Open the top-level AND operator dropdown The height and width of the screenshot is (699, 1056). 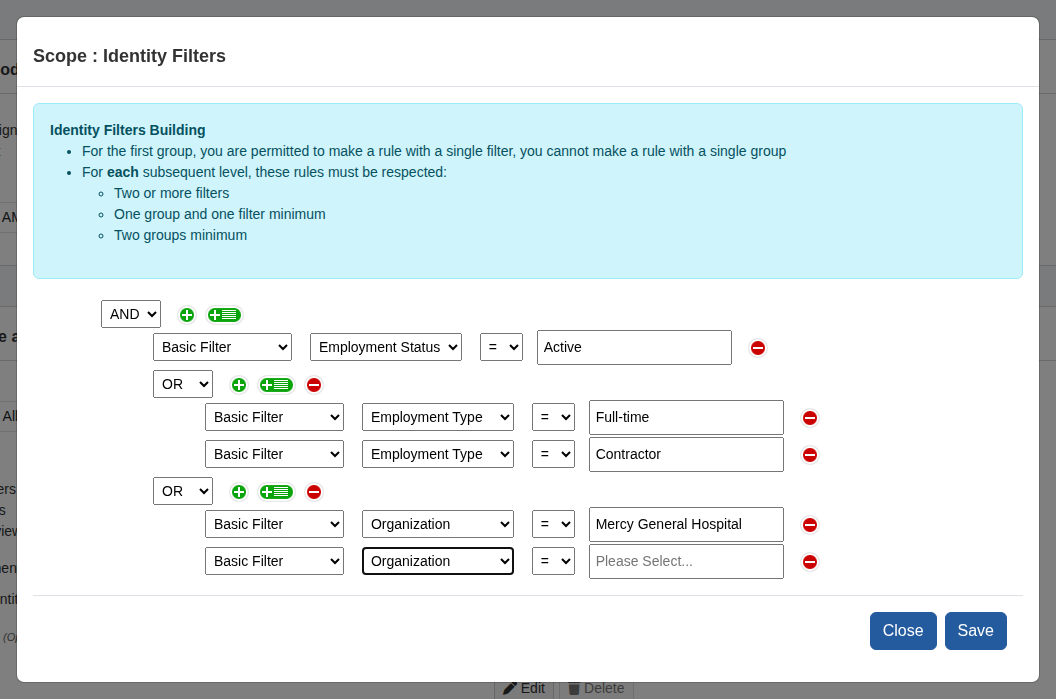tap(131, 314)
